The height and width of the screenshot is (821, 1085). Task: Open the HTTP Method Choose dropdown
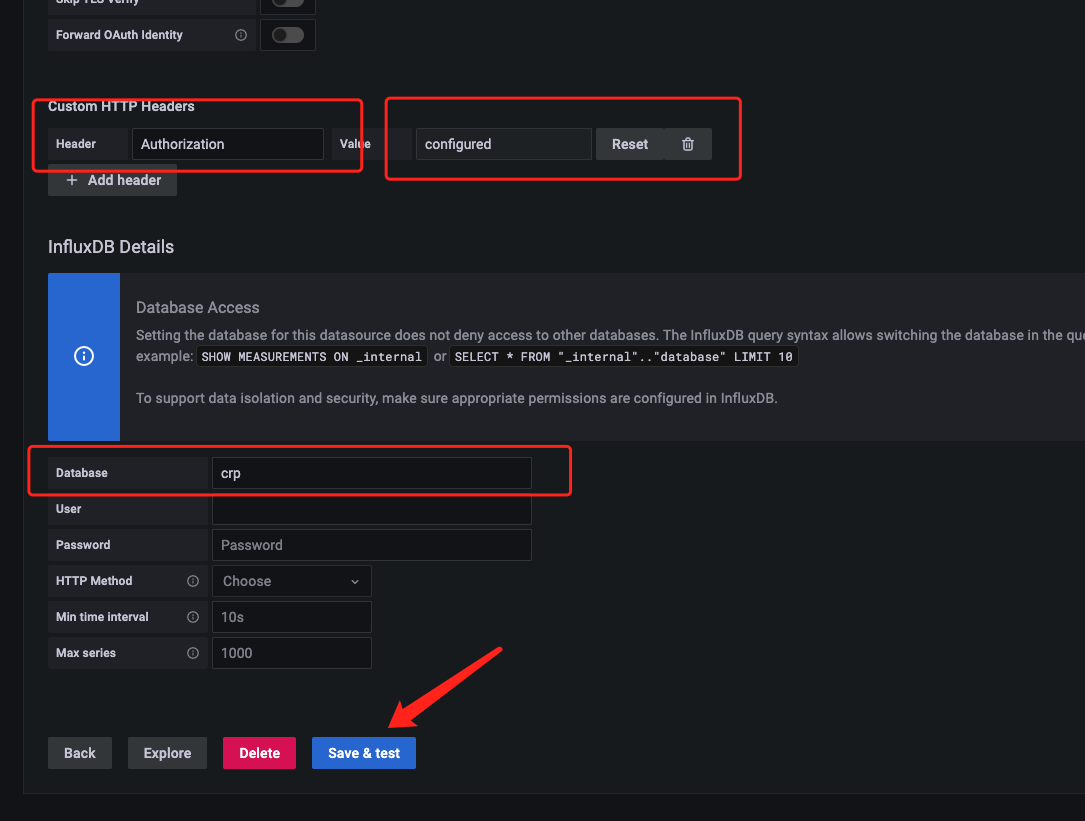291,581
